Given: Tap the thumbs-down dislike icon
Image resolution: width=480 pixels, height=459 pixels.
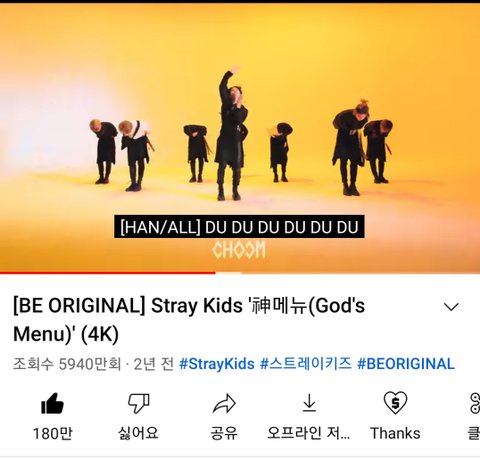Looking at the screenshot, I should (139, 403).
